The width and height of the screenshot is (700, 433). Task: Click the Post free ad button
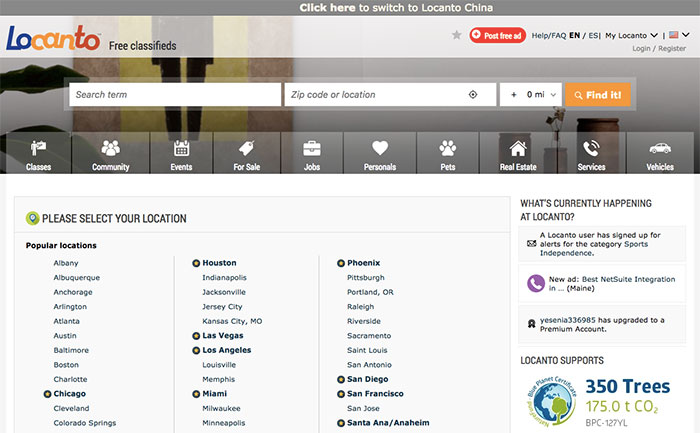(x=497, y=35)
